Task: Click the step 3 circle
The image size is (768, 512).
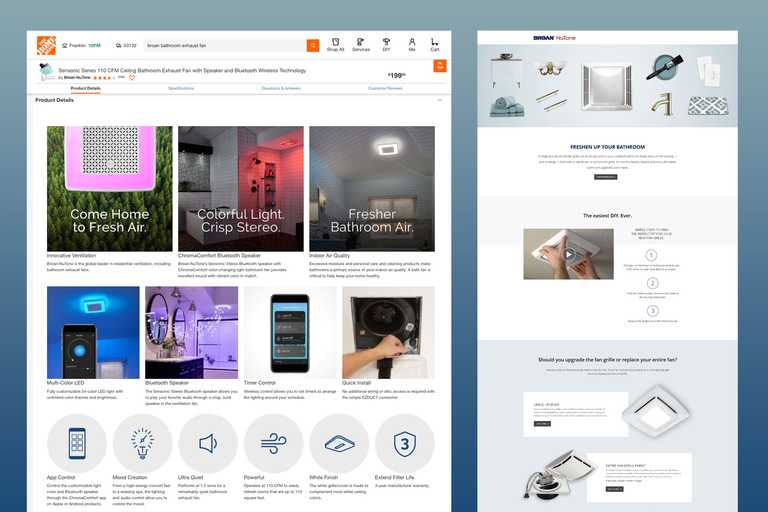Action: [652, 311]
